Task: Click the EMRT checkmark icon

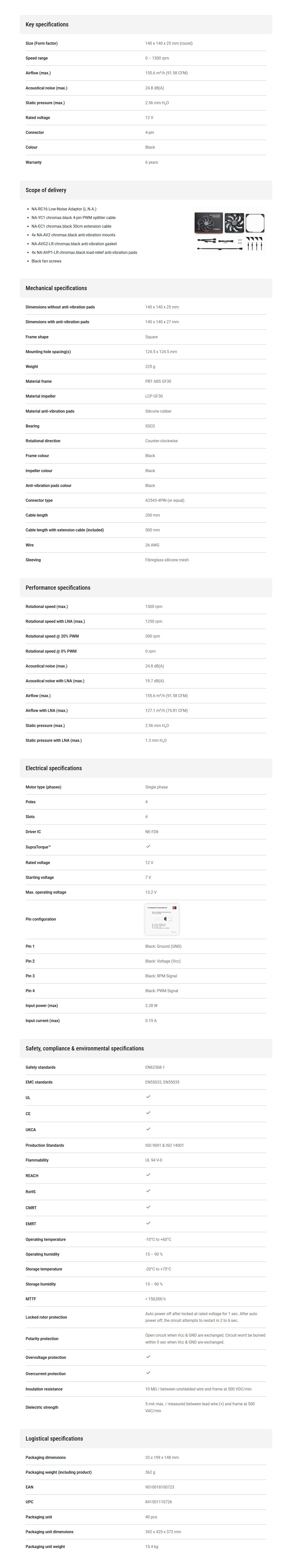Action: coord(148,1222)
